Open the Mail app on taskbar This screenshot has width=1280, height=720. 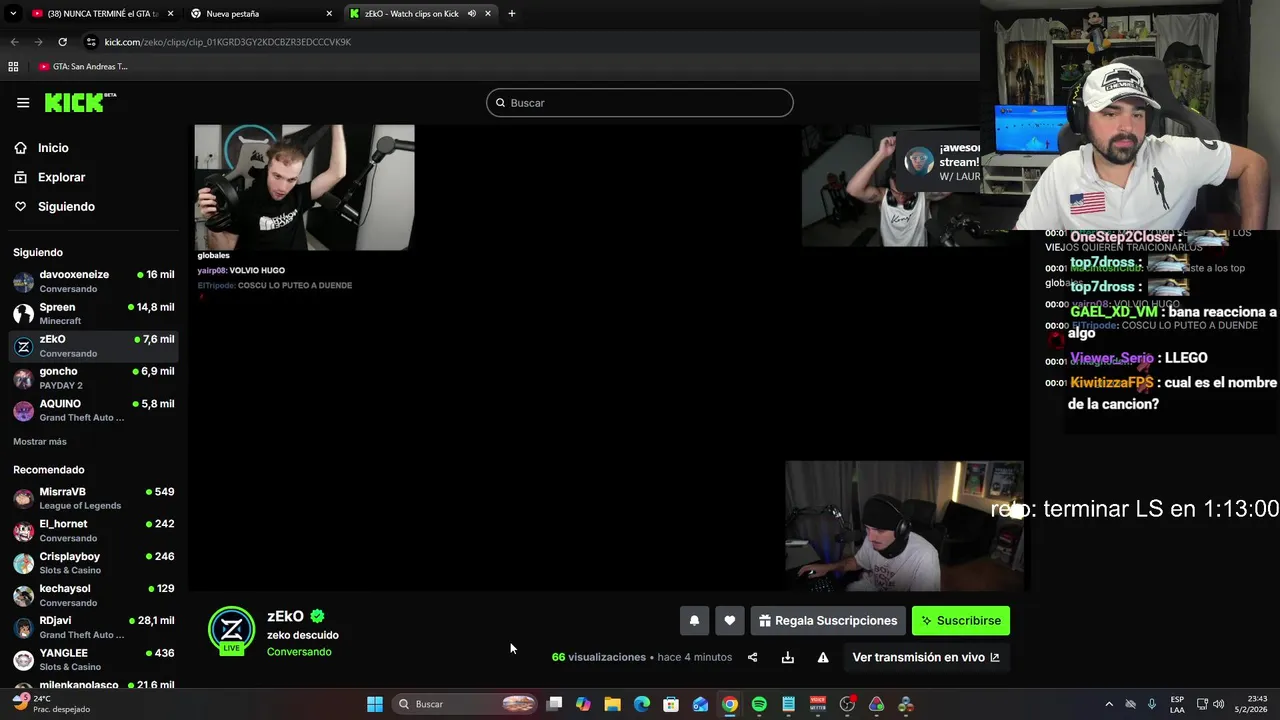(701, 704)
